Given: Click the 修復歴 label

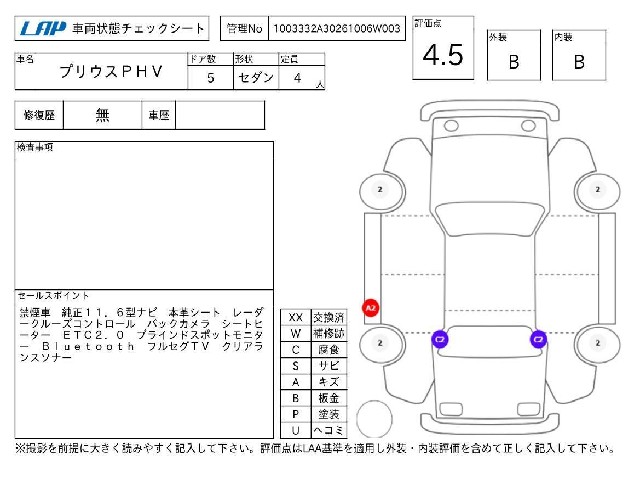Looking at the screenshot, I should point(39,116).
